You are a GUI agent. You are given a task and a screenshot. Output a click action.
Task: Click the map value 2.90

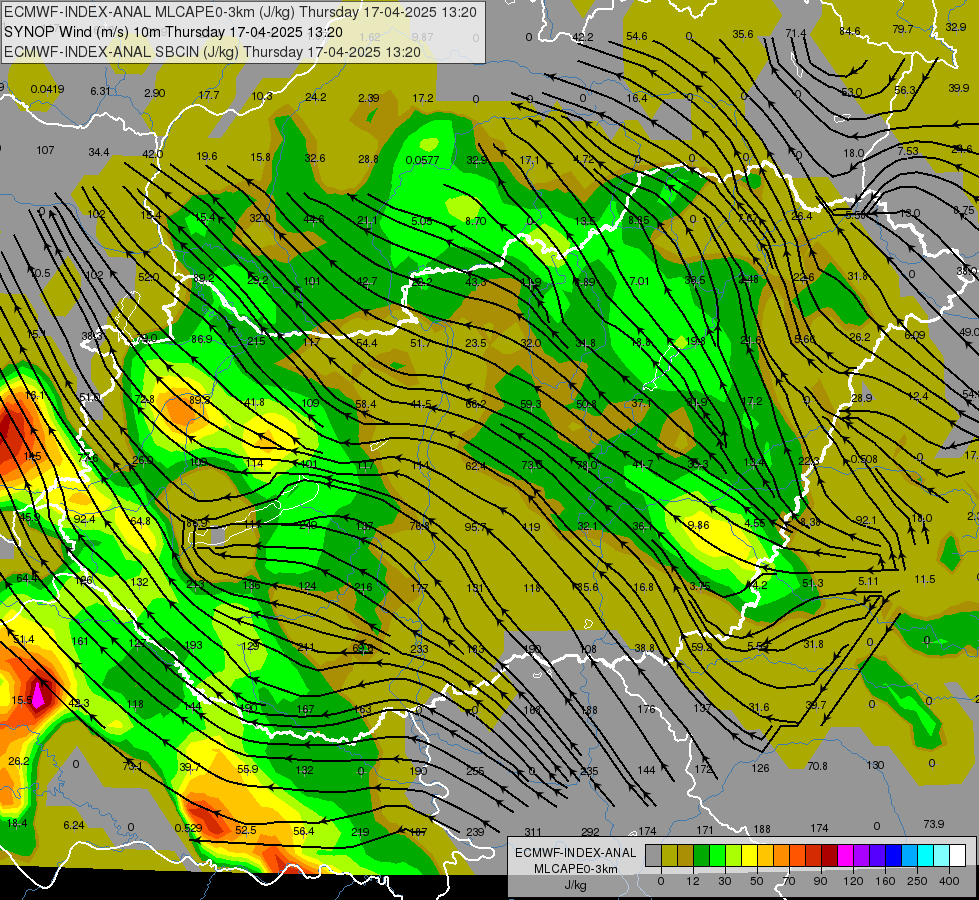tap(154, 93)
